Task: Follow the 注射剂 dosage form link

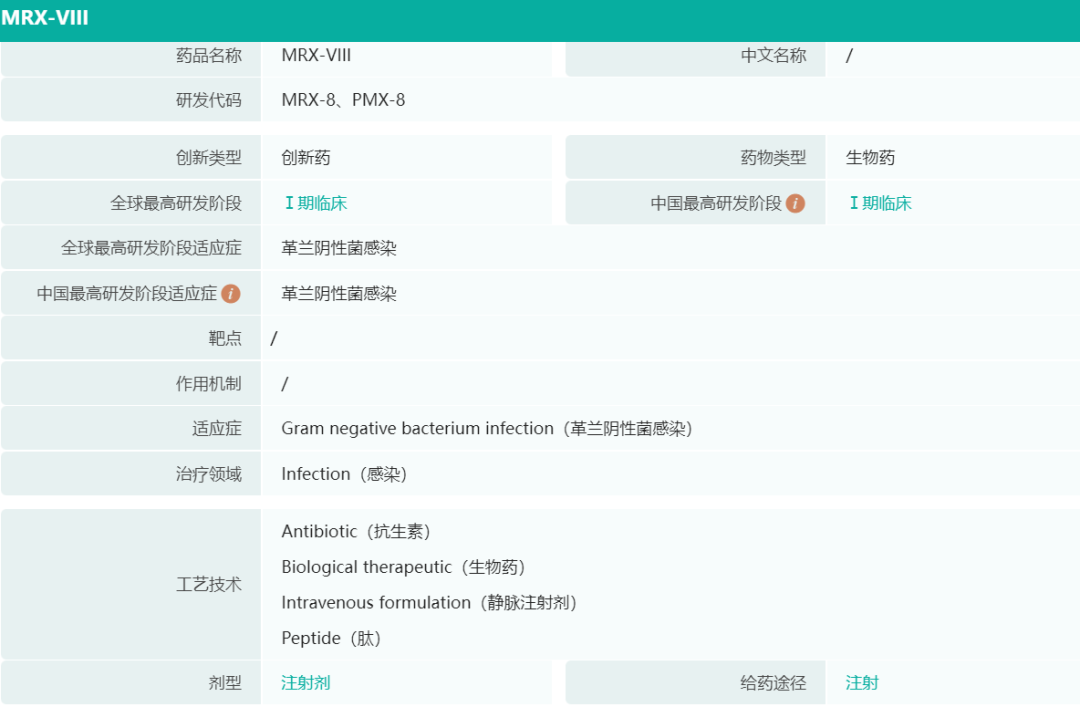Action: click(306, 683)
